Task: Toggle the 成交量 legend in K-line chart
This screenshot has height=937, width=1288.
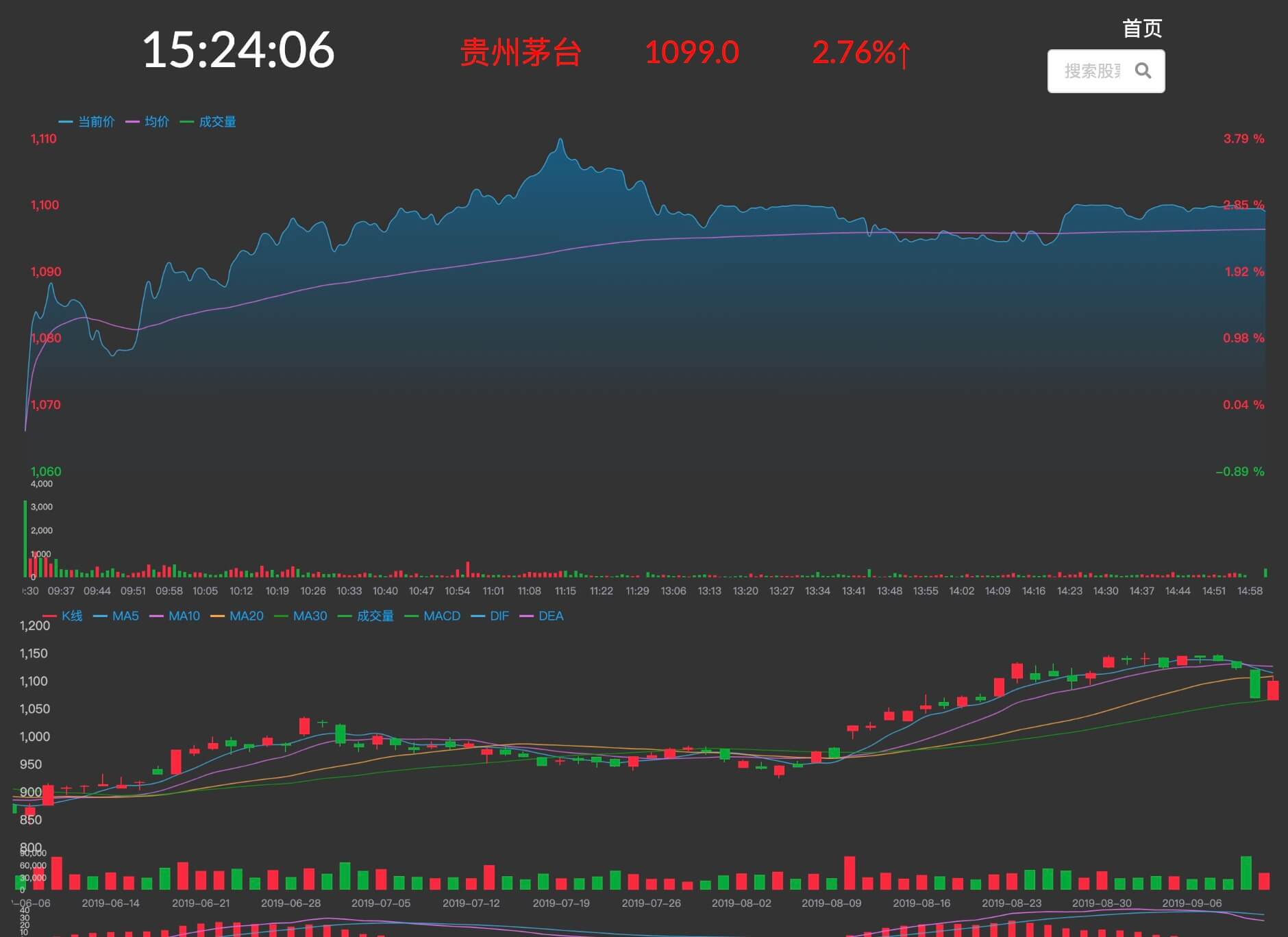Action: click(x=366, y=616)
